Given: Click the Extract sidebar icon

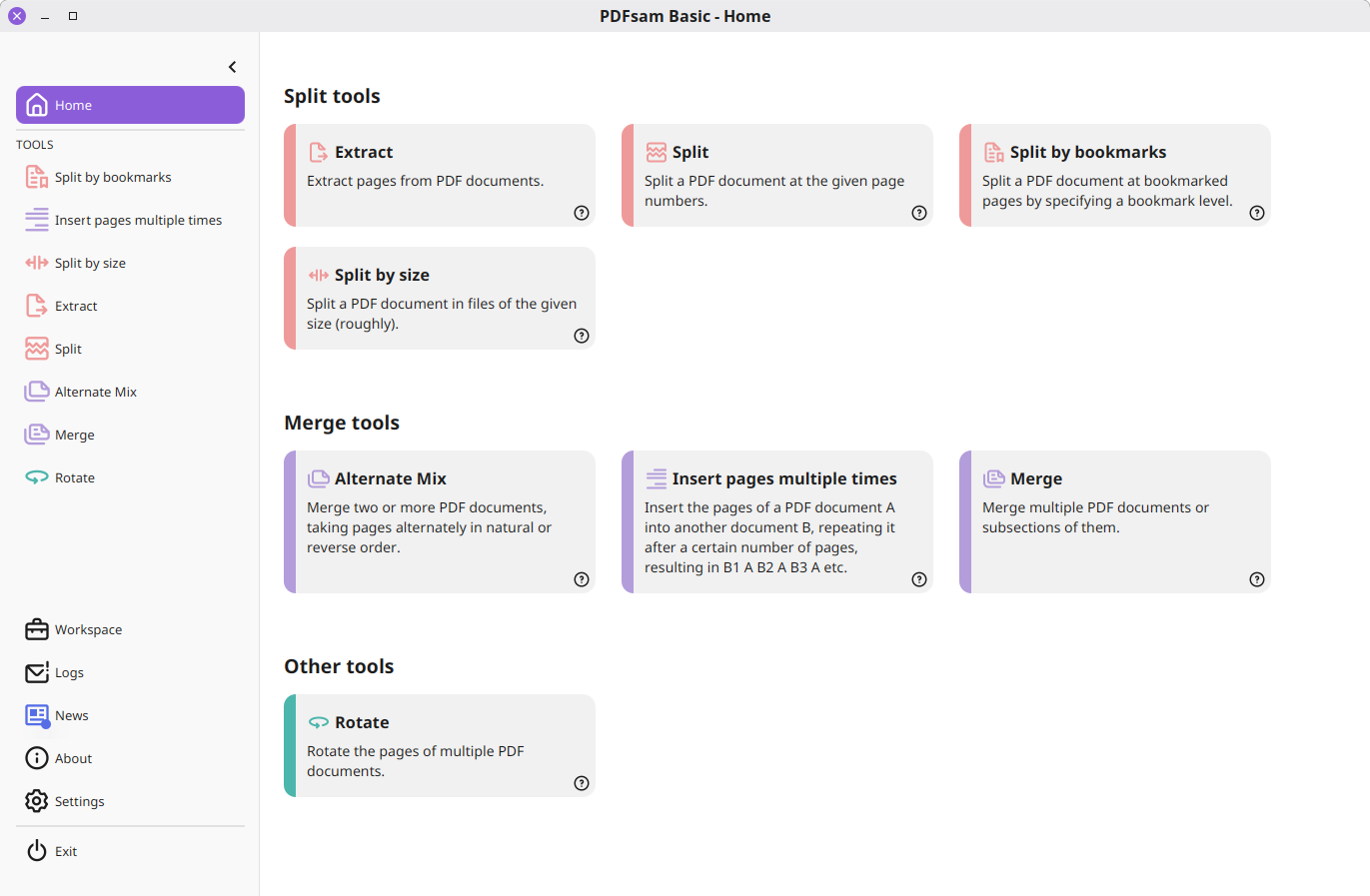Looking at the screenshot, I should pos(37,306).
